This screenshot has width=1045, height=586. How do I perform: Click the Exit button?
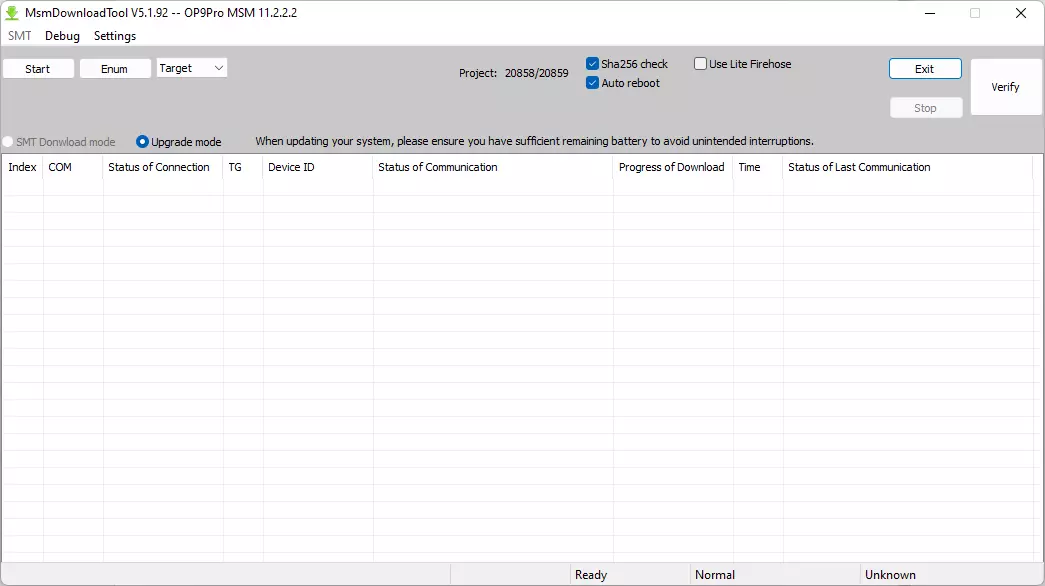click(925, 69)
